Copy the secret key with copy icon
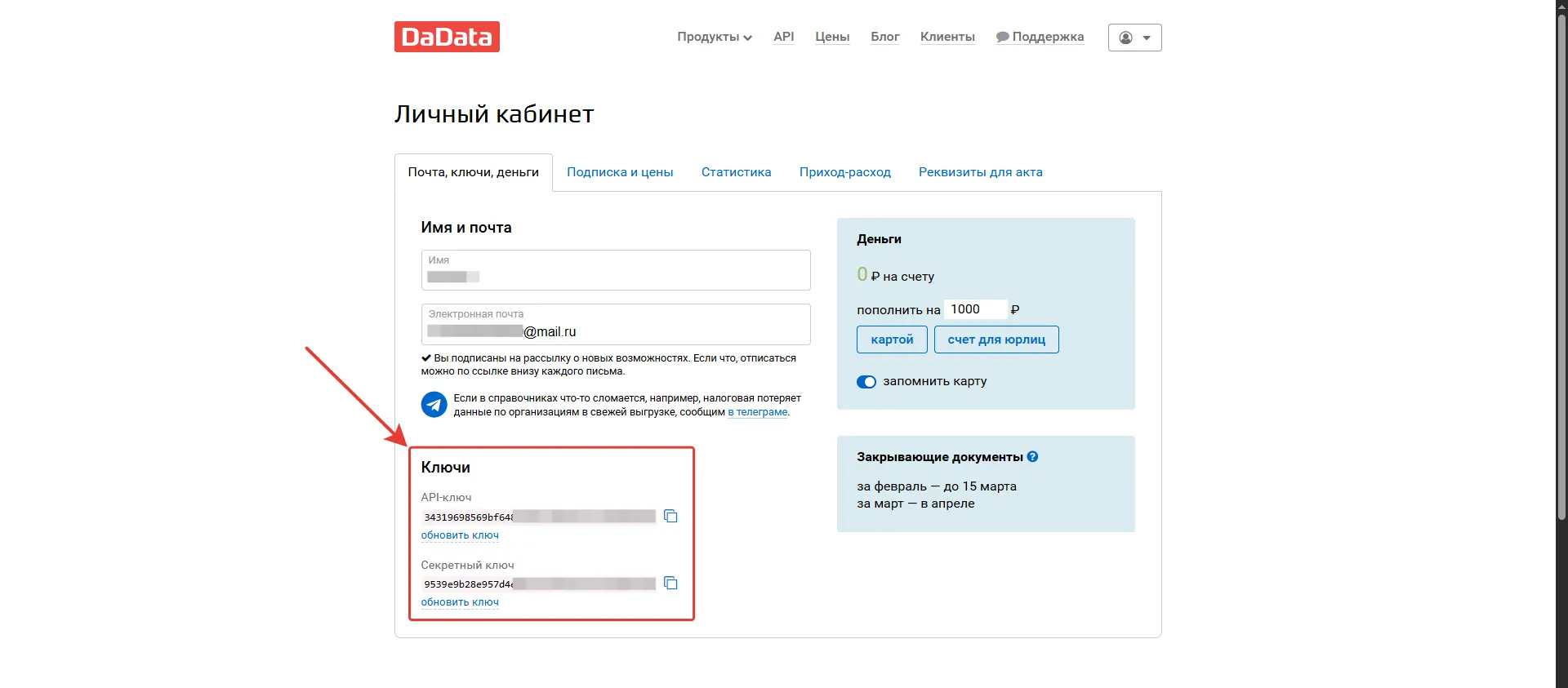1568x688 pixels. click(x=670, y=583)
